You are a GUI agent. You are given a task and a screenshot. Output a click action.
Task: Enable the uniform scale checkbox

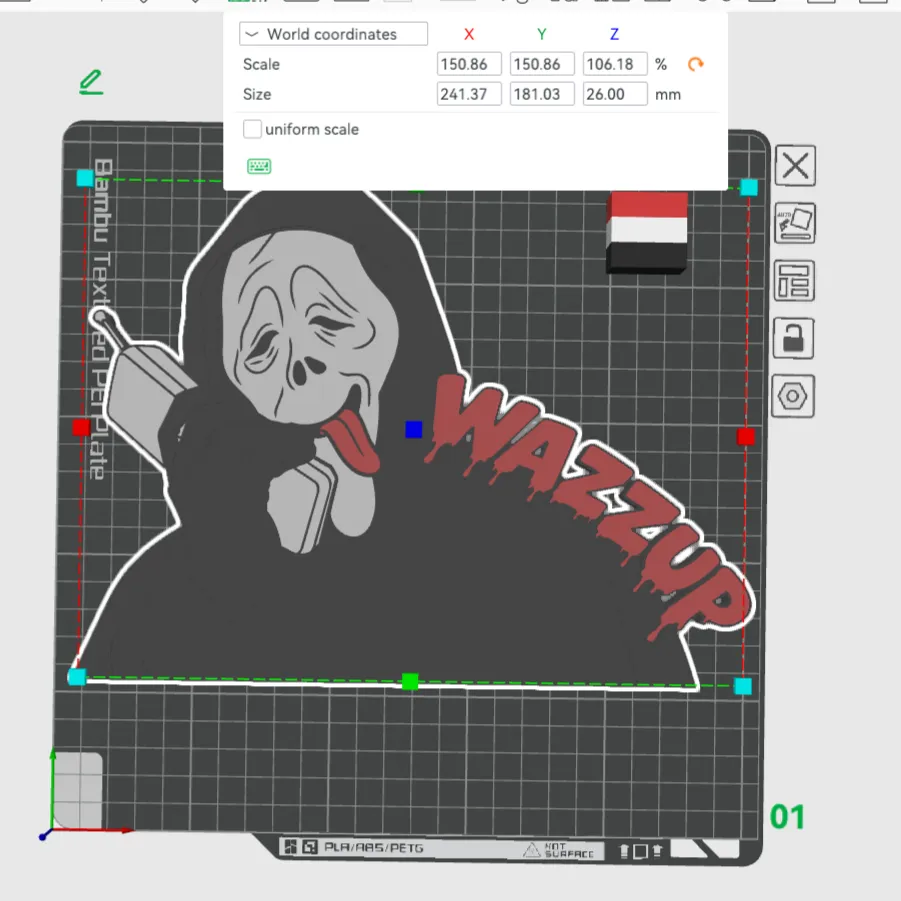(252, 129)
